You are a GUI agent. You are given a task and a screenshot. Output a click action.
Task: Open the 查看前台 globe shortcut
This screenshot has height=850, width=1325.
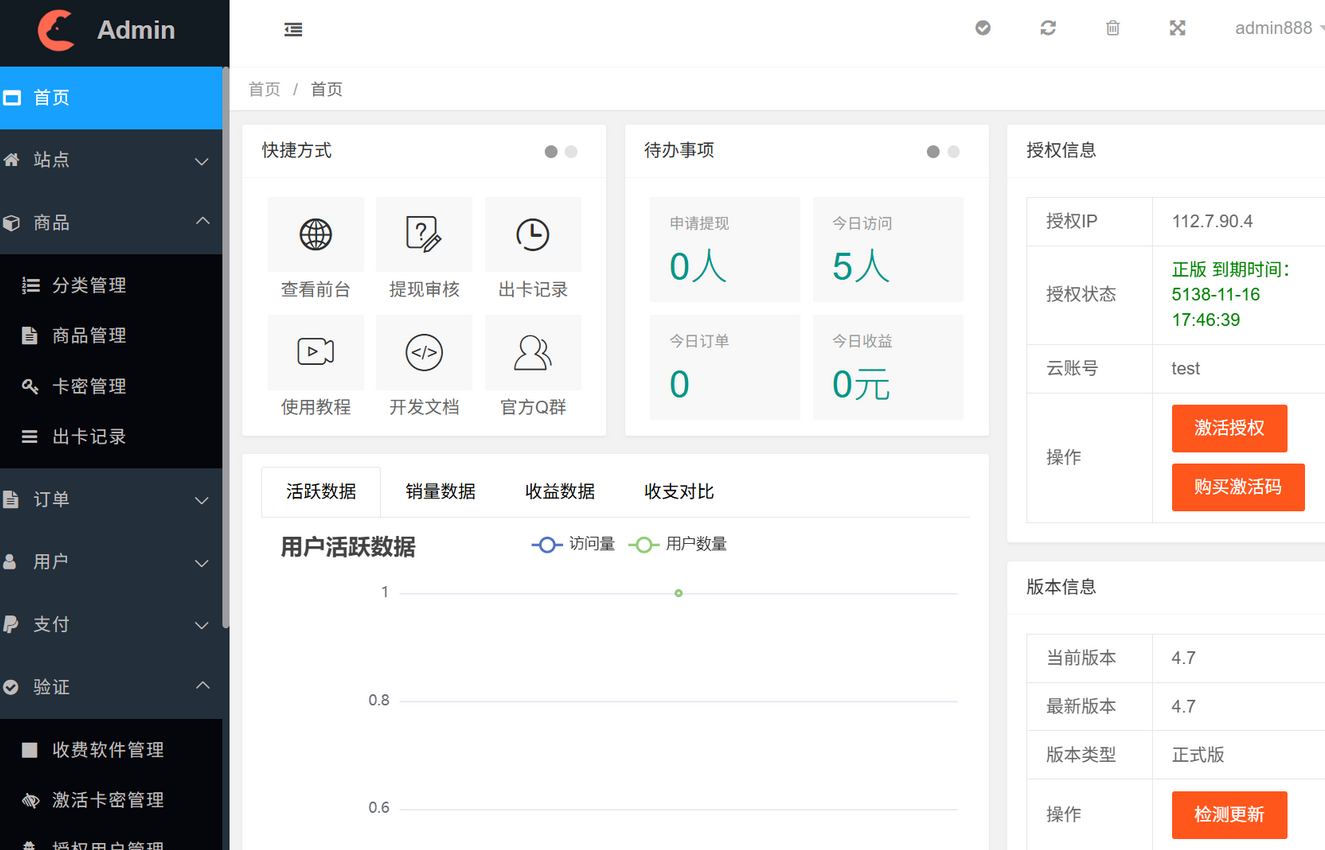coord(315,234)
